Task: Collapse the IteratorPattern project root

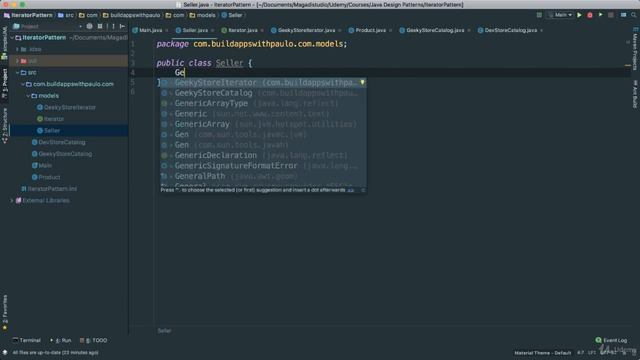Action: click(12, 38)
